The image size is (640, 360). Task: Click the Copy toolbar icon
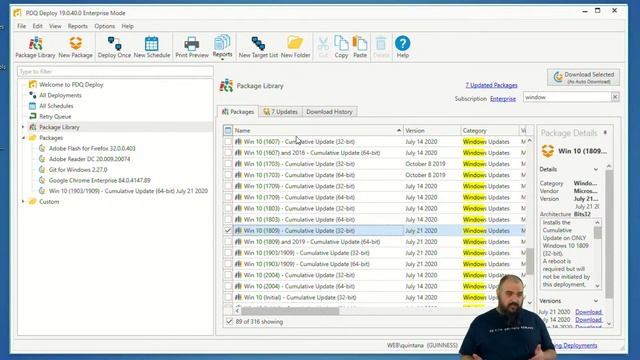pos(341,47)
